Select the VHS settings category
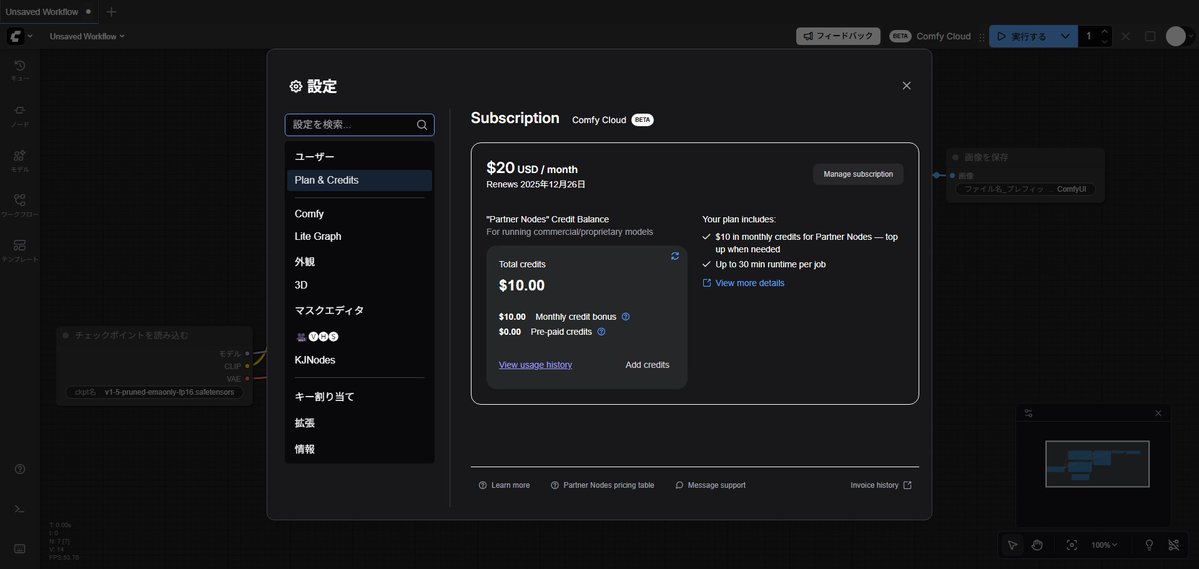The width and height of the screenshot is (1199, 569). [359, 337]
